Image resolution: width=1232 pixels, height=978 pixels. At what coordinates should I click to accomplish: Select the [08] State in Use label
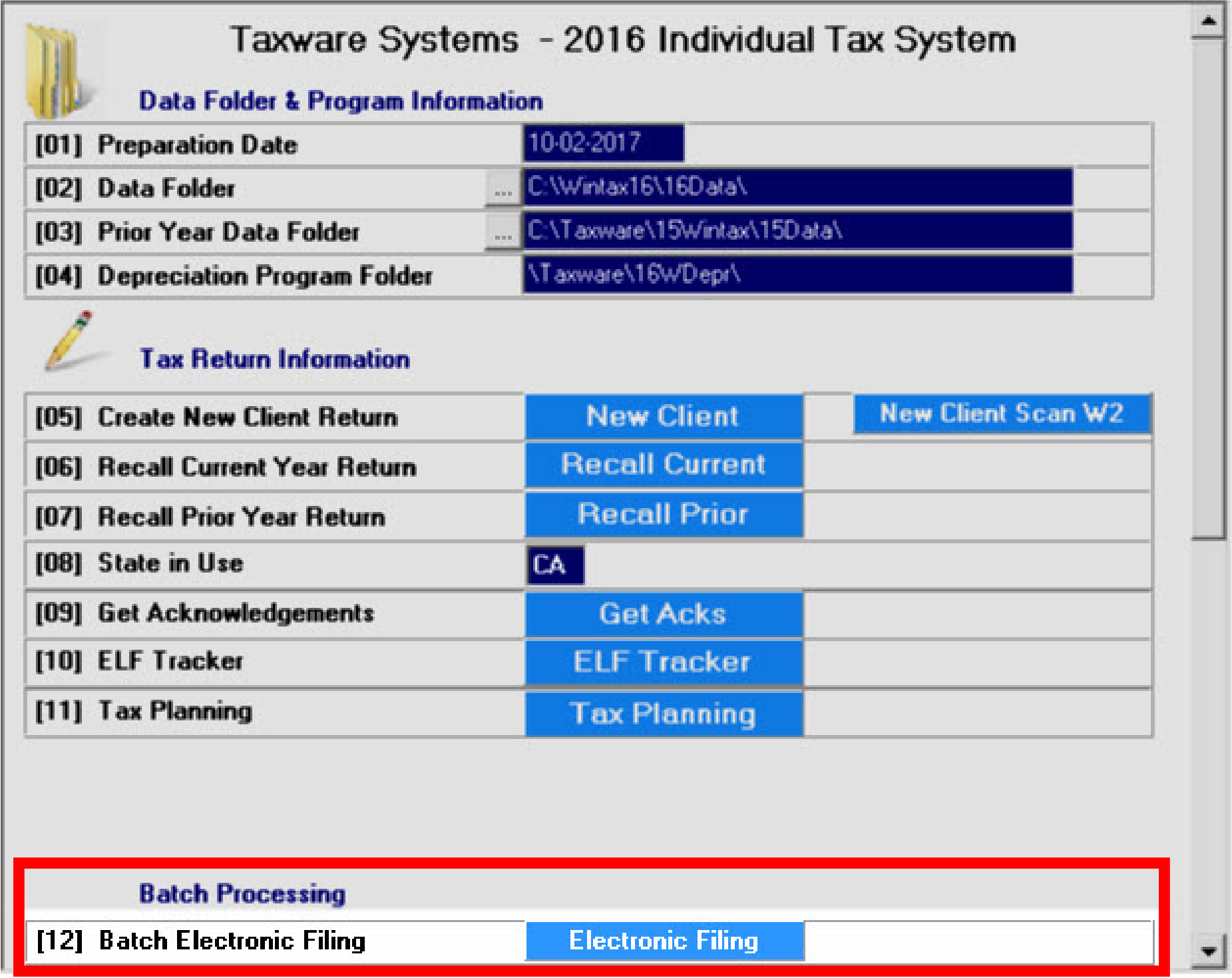[139, 563]
